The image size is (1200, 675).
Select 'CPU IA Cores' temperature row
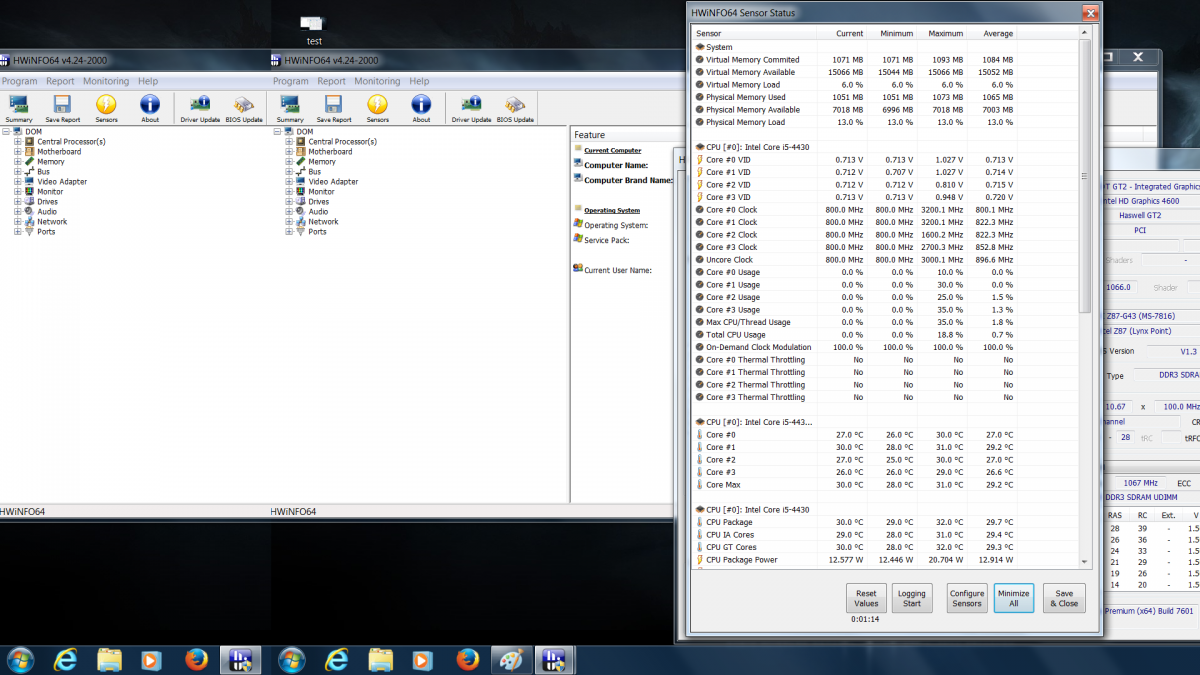pos(885,535)
